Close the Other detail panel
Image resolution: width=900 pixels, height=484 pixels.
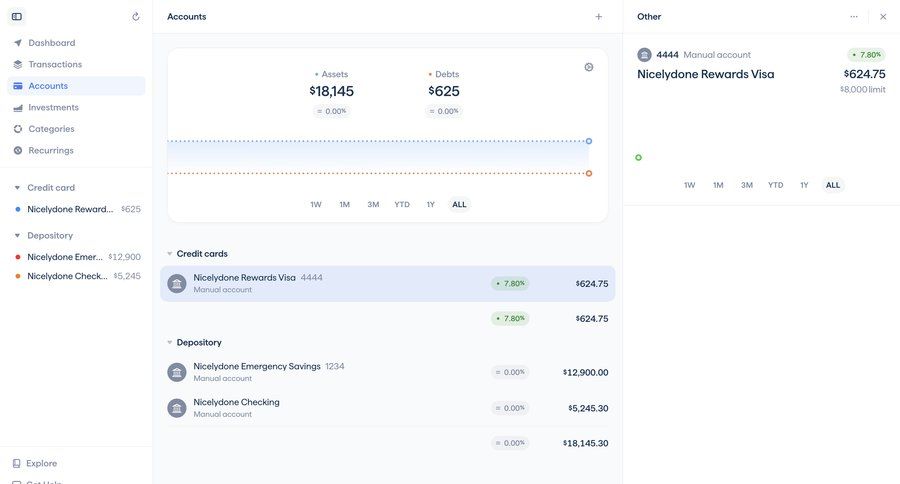pos(883,17)
